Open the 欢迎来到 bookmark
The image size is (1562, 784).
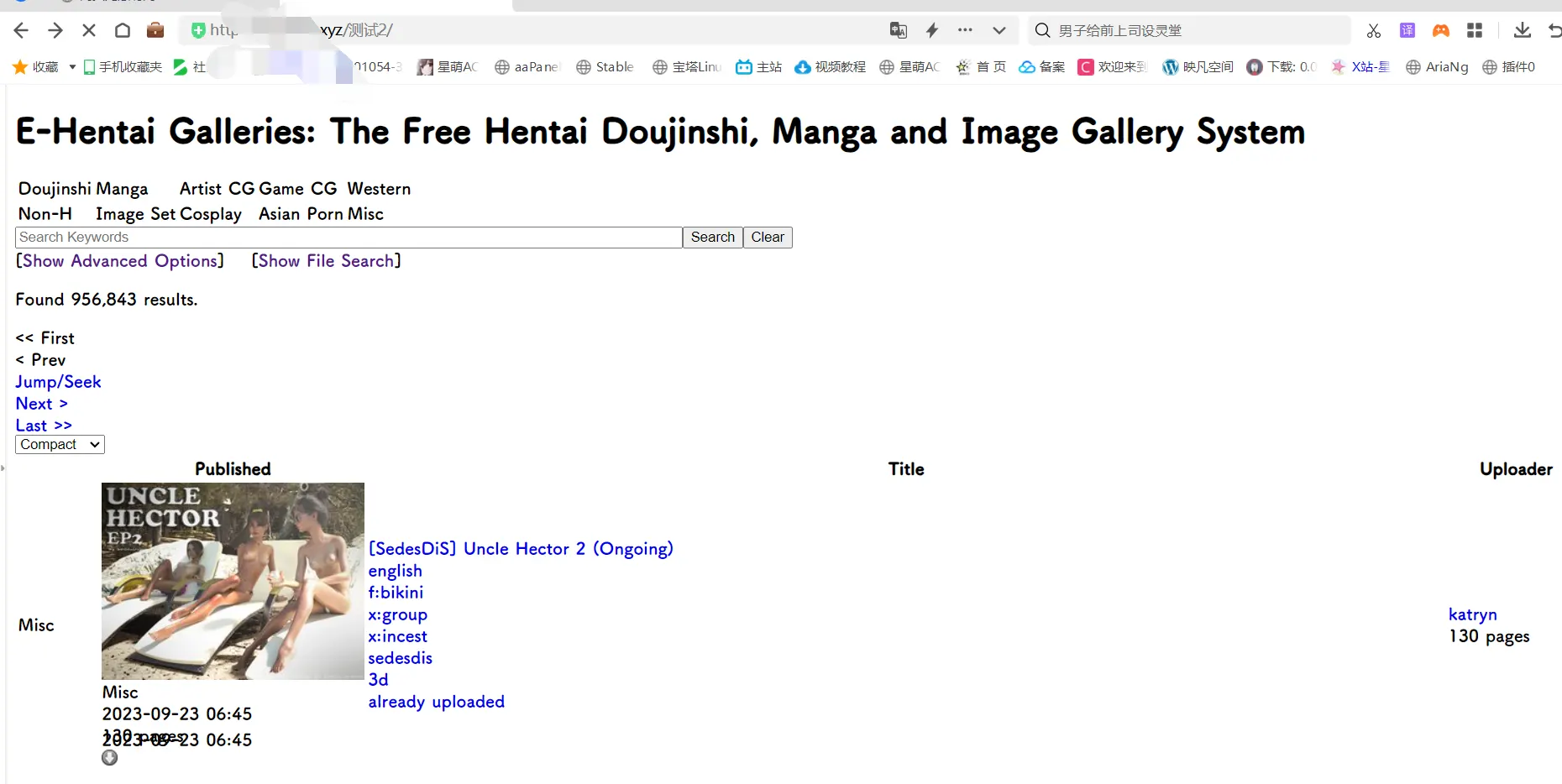1113,67
